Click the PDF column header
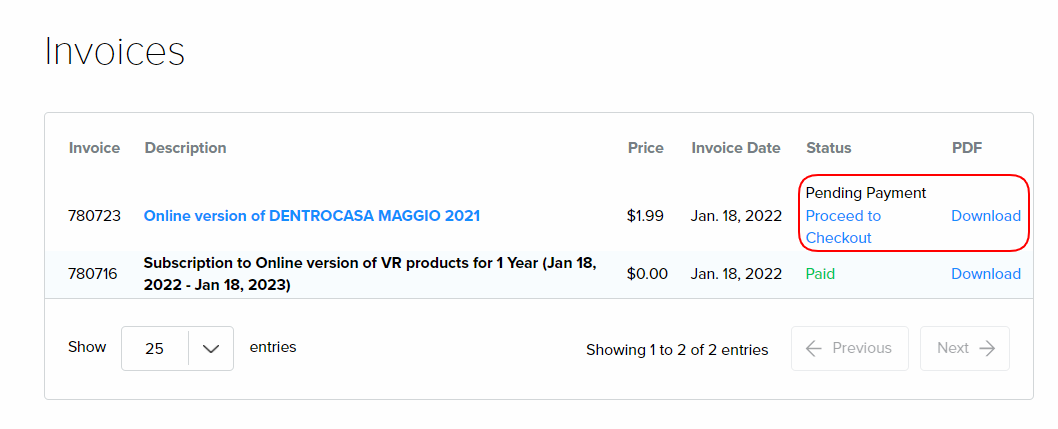1058x429 pixels. click(967, 148)
